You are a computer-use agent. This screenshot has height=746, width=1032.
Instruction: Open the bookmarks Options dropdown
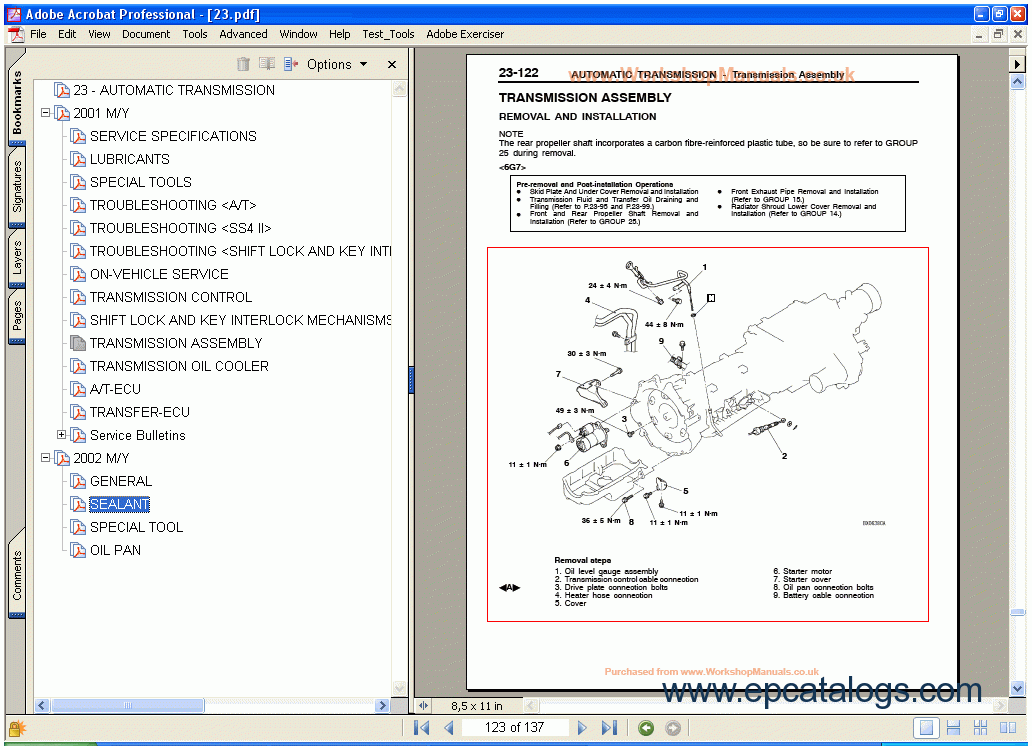[x=337, y=65]
